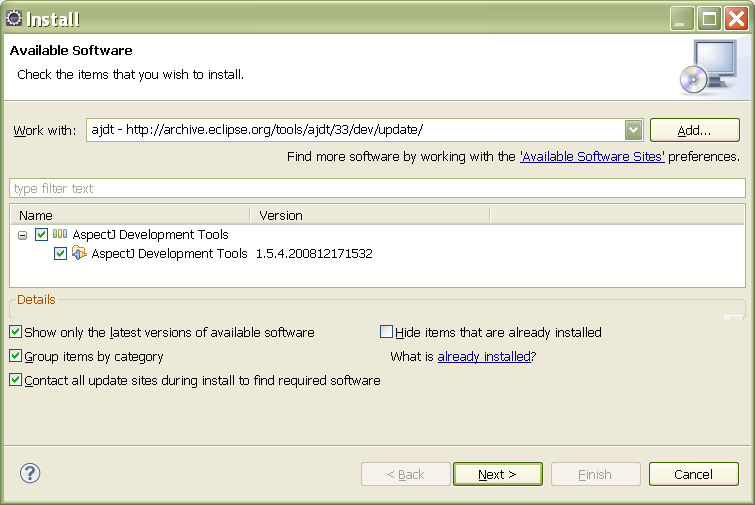
Task: Collapse the AspectJ Development Tools tree node
Action: coord(23,235)
